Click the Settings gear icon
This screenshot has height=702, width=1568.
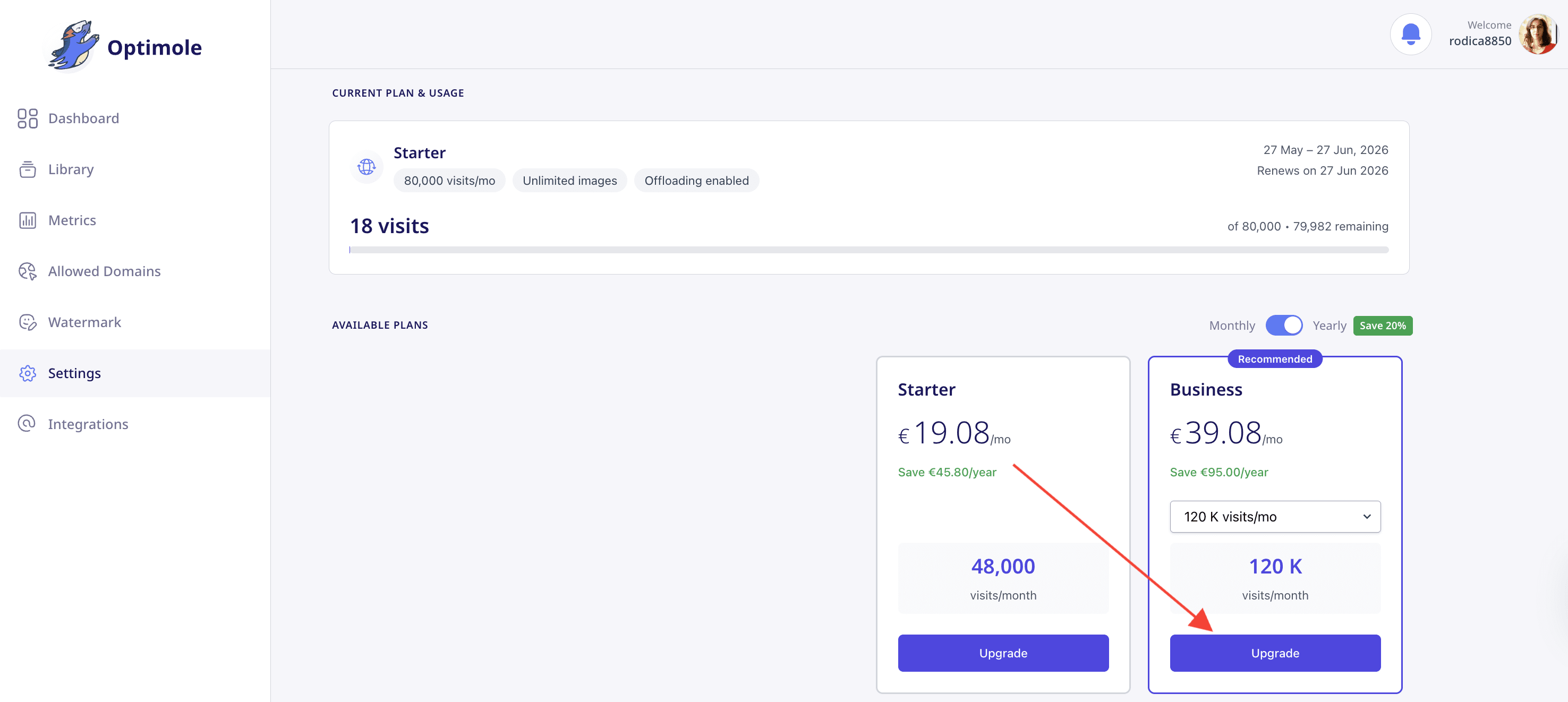click(28, 373)
